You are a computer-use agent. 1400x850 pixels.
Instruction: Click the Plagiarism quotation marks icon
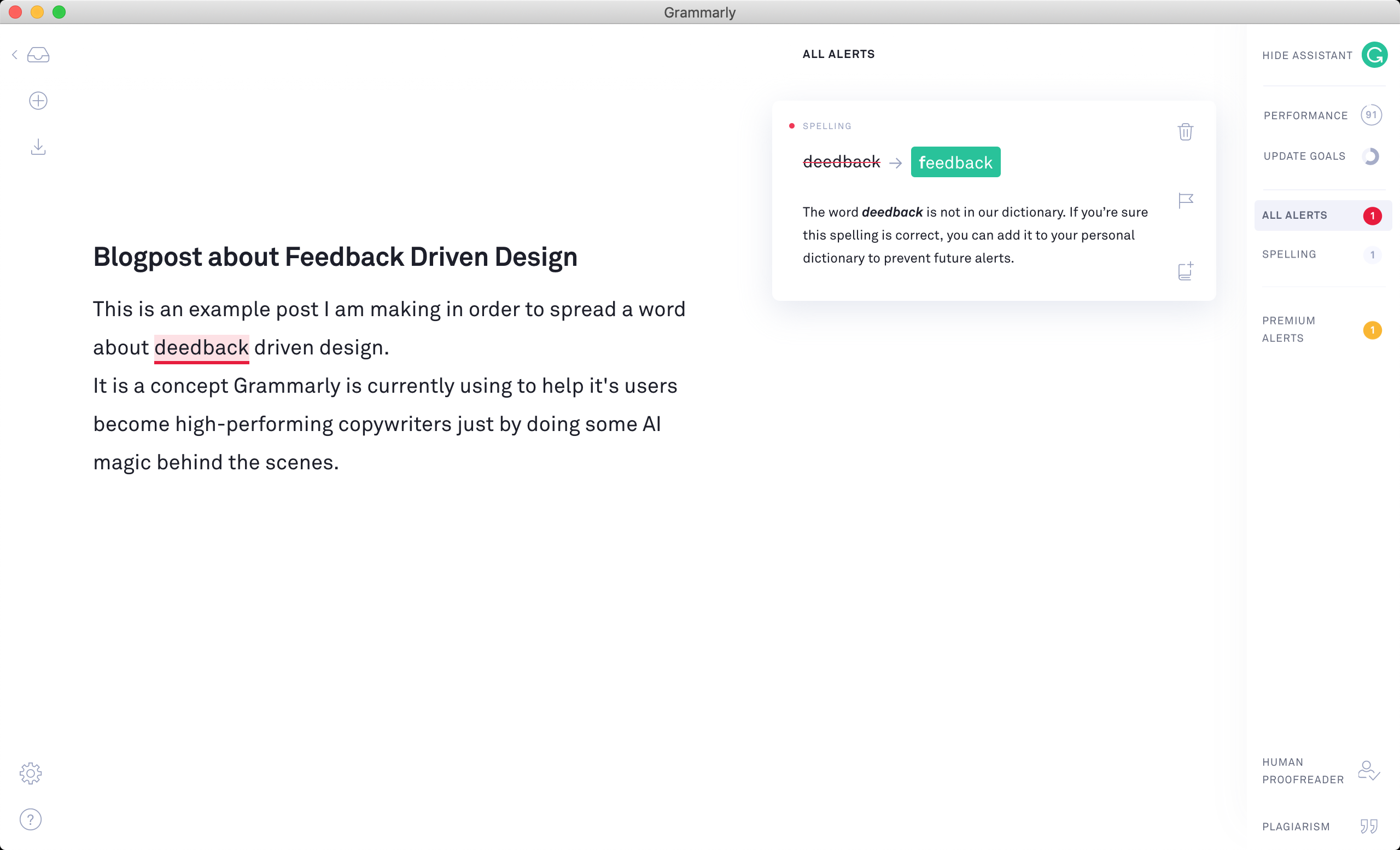[x=1369, y=826]
